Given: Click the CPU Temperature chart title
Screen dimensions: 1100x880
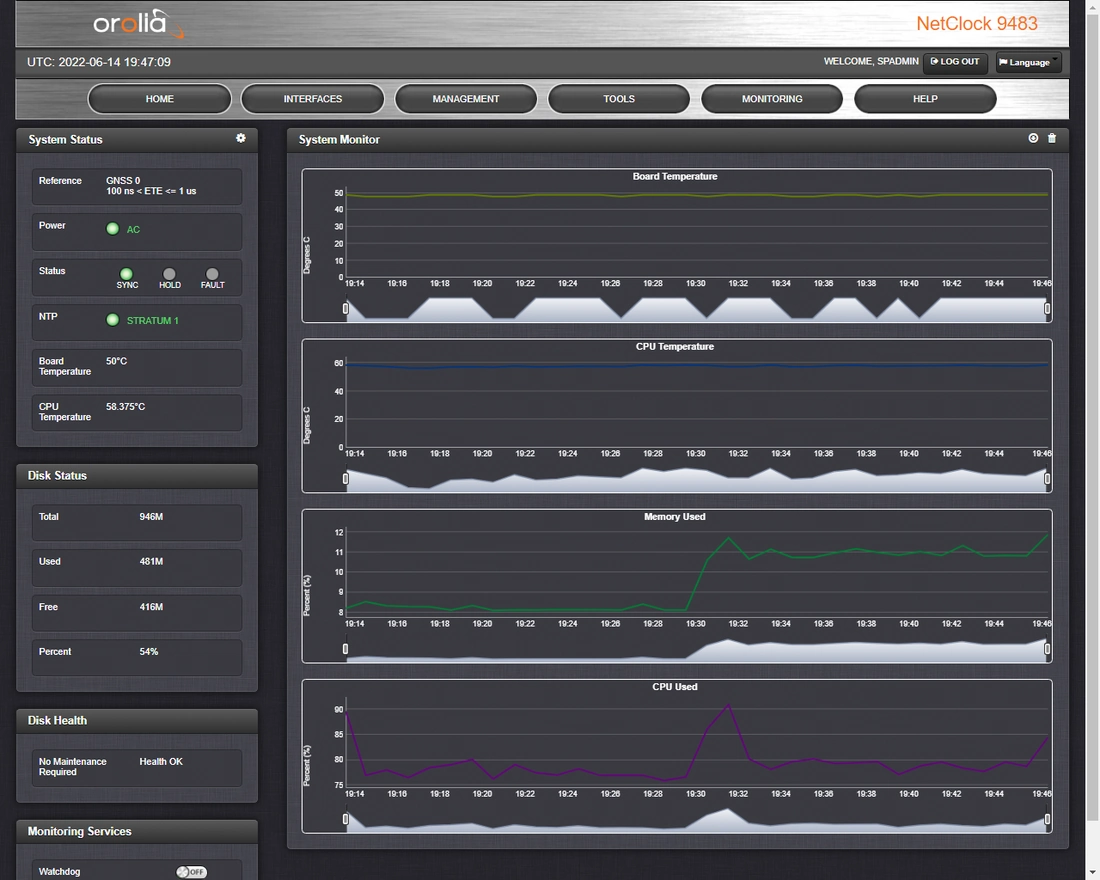Looking at the screenshot, I should [x=675, y=347].
